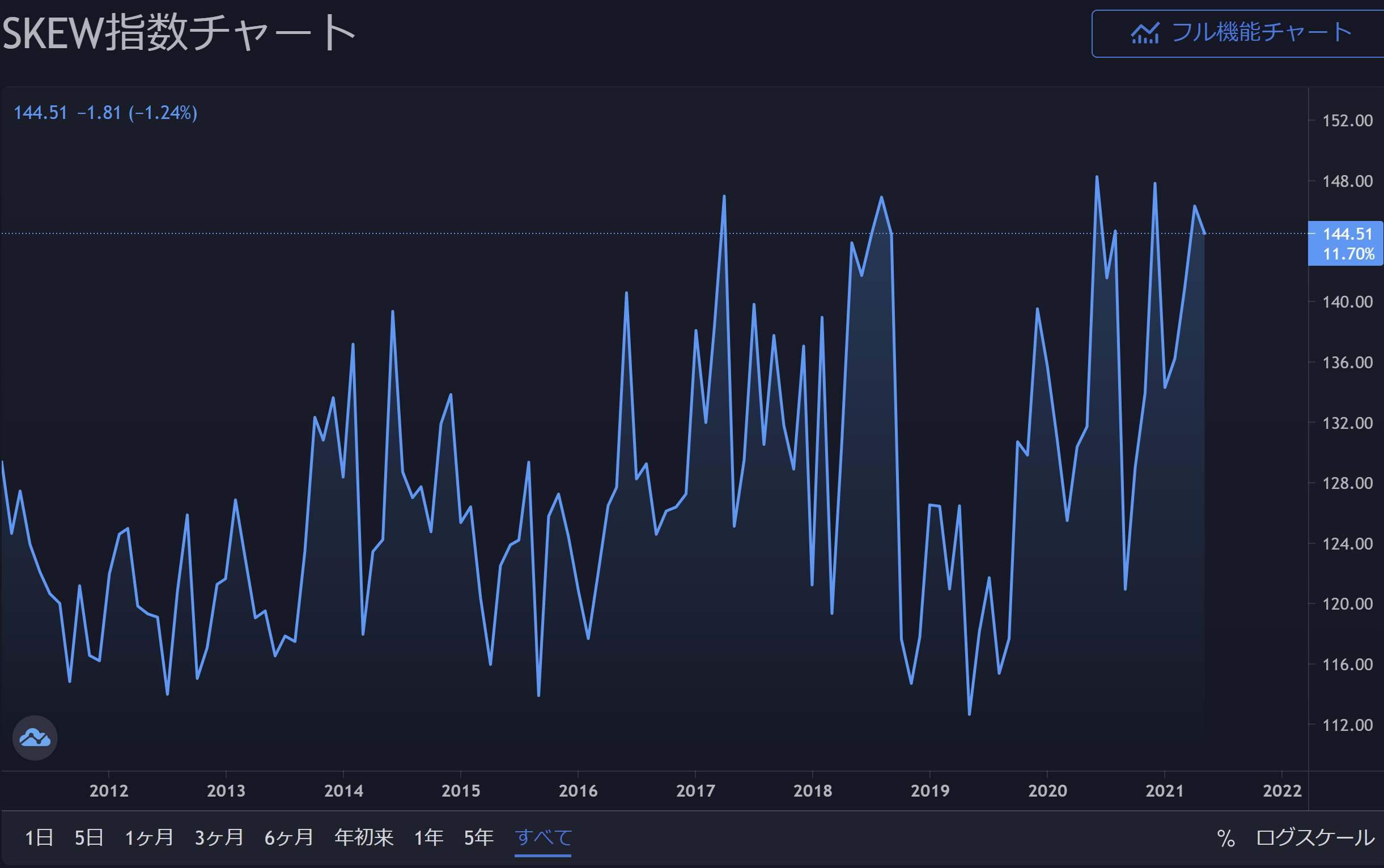Choose the 5年 range
The width and height of the screenshot is (1384, 868).
[x=478, y=838]
